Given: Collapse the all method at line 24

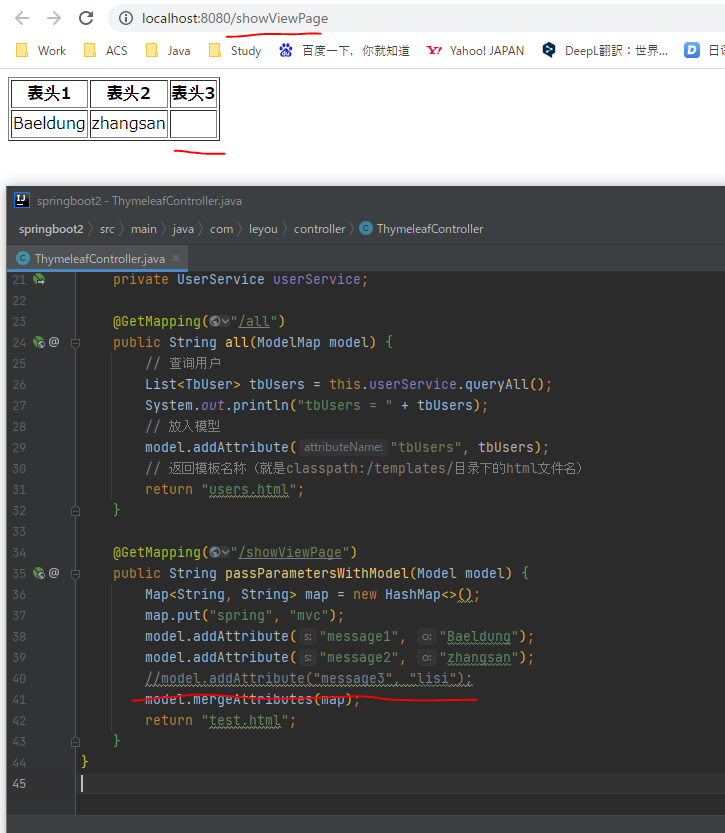Looking at the screenshot, I should [75, 343].
